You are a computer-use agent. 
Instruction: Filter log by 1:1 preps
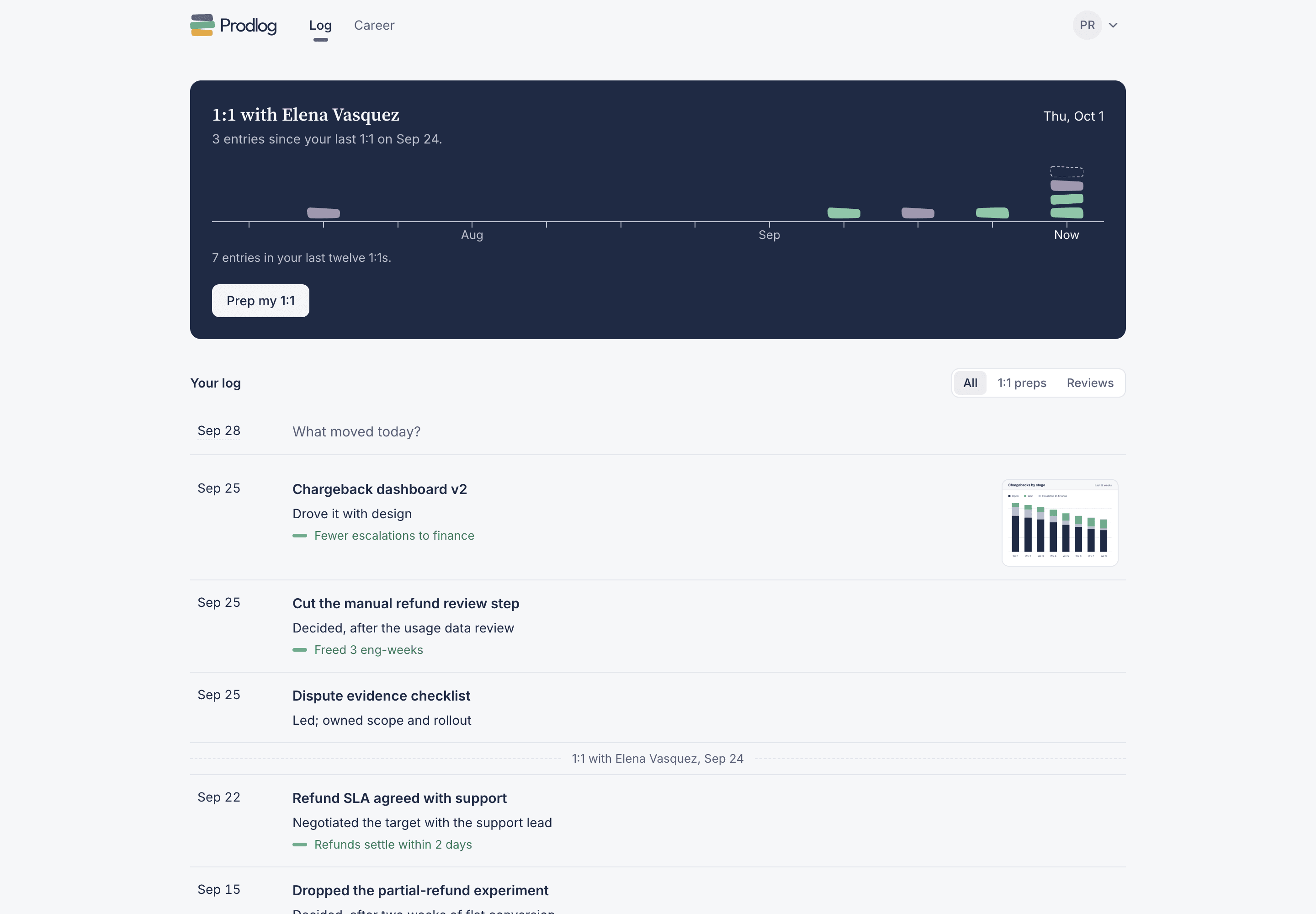coord(1022,383)
